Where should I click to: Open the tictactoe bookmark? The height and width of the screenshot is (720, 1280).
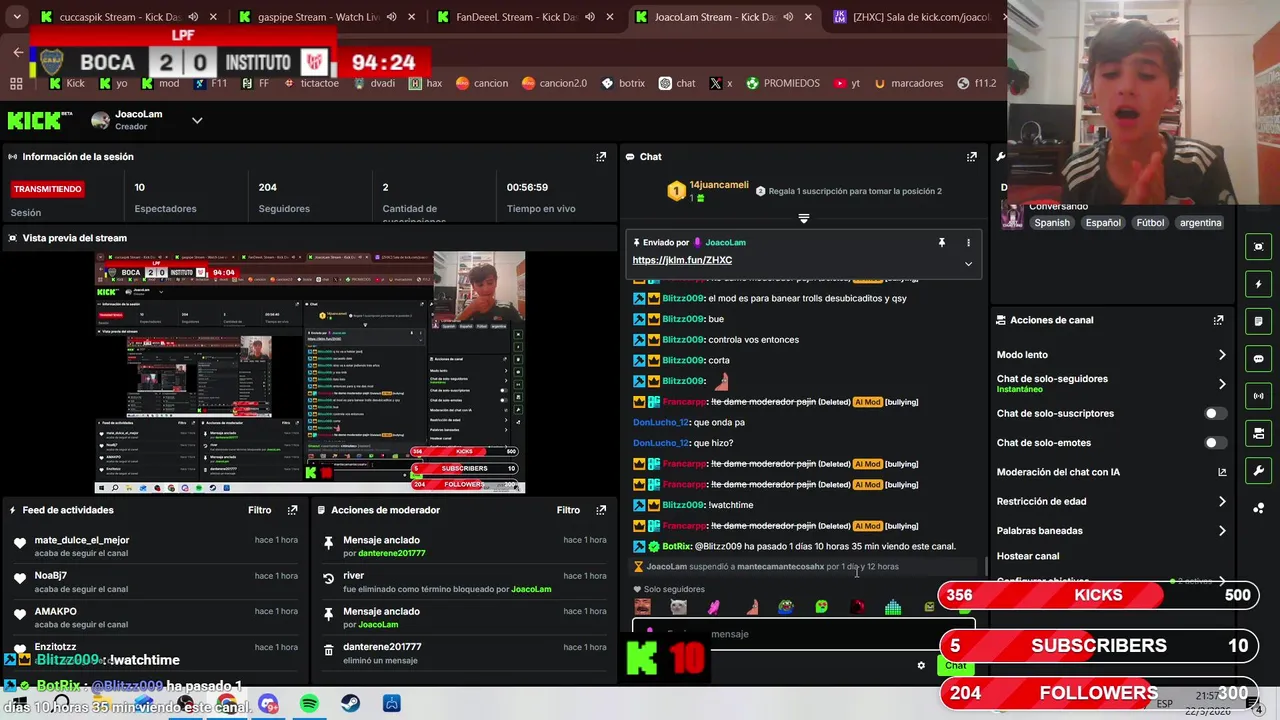[x=311, y=83]
